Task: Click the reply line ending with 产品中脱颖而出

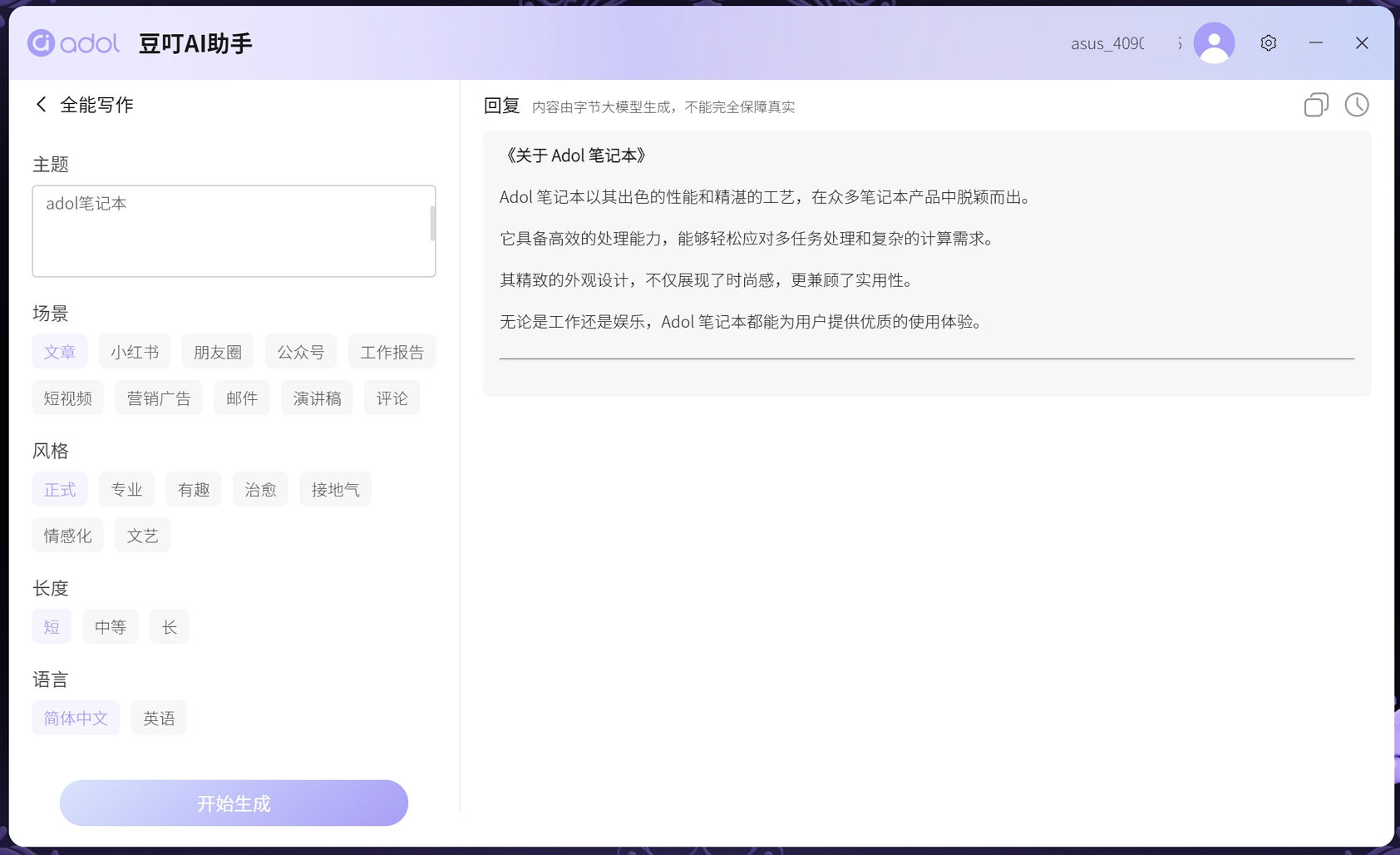Action: point(767,197)
